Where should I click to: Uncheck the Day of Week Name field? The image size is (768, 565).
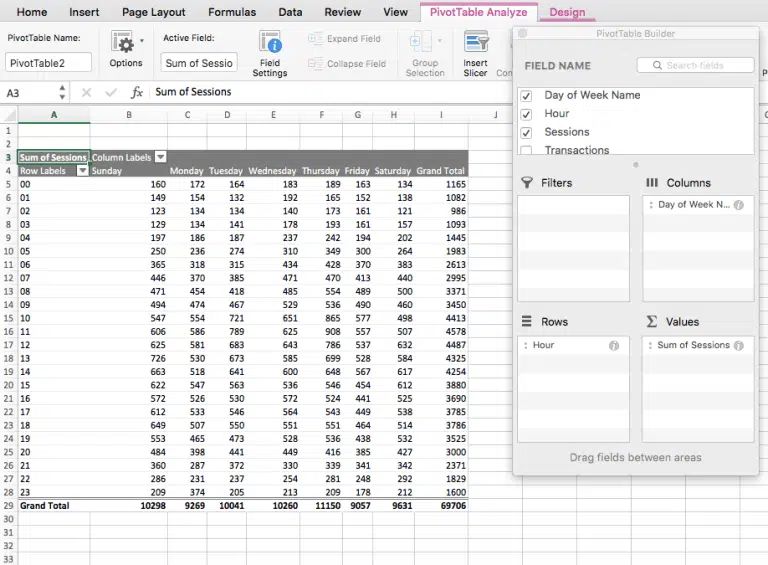pos(526,96)
